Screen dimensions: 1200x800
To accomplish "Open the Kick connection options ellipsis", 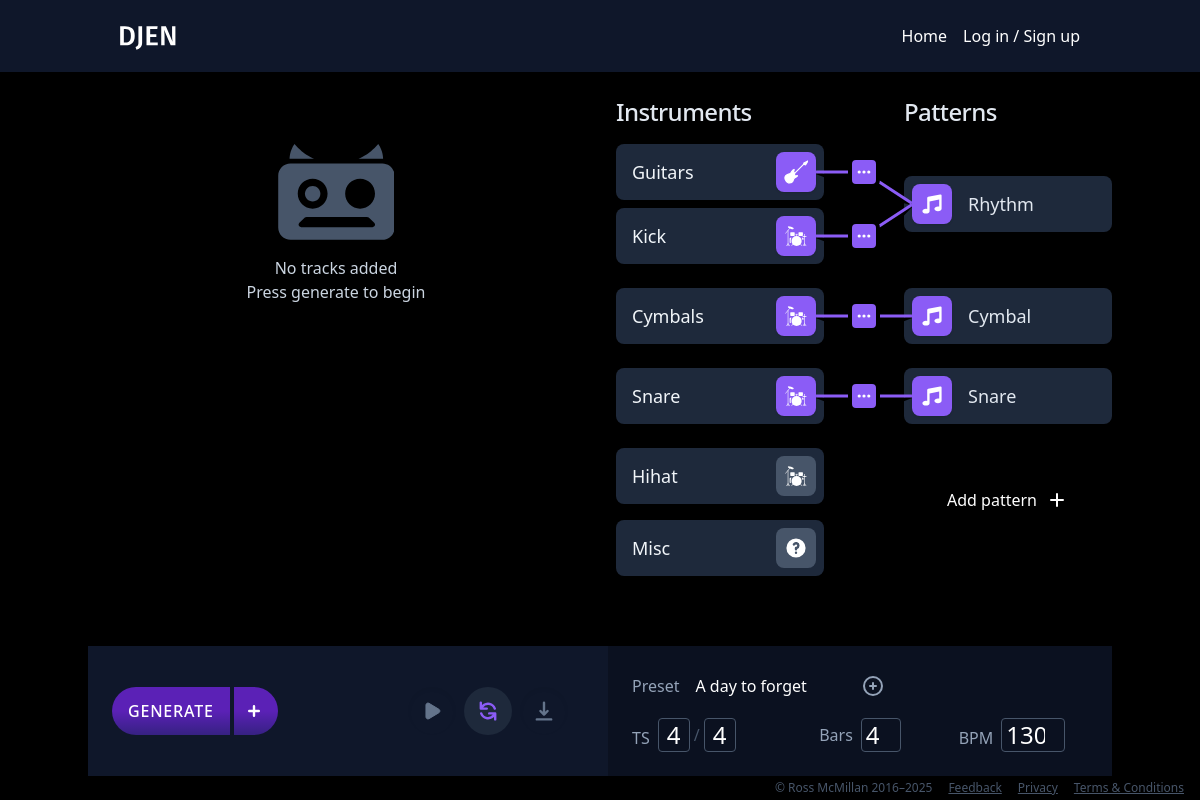I will [x=864, y=236].
